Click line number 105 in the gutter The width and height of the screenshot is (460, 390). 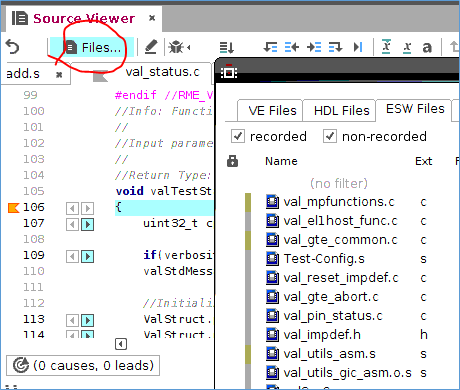34,191
